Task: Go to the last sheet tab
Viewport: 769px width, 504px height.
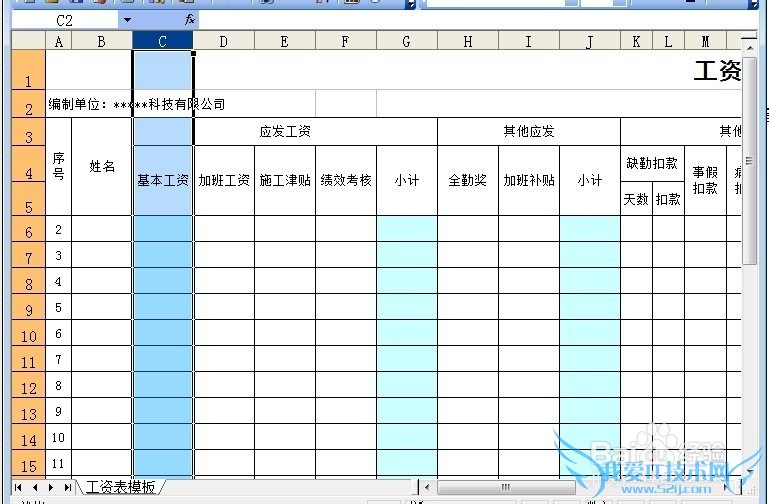Action: (67, 487)
